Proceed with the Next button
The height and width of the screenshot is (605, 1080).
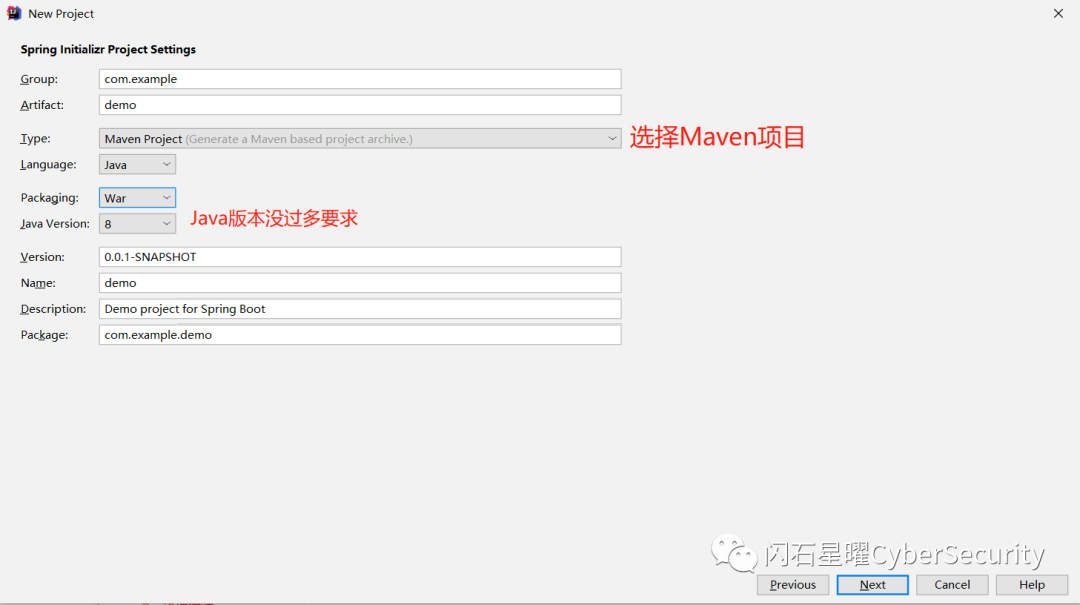[x=873, y=584]
